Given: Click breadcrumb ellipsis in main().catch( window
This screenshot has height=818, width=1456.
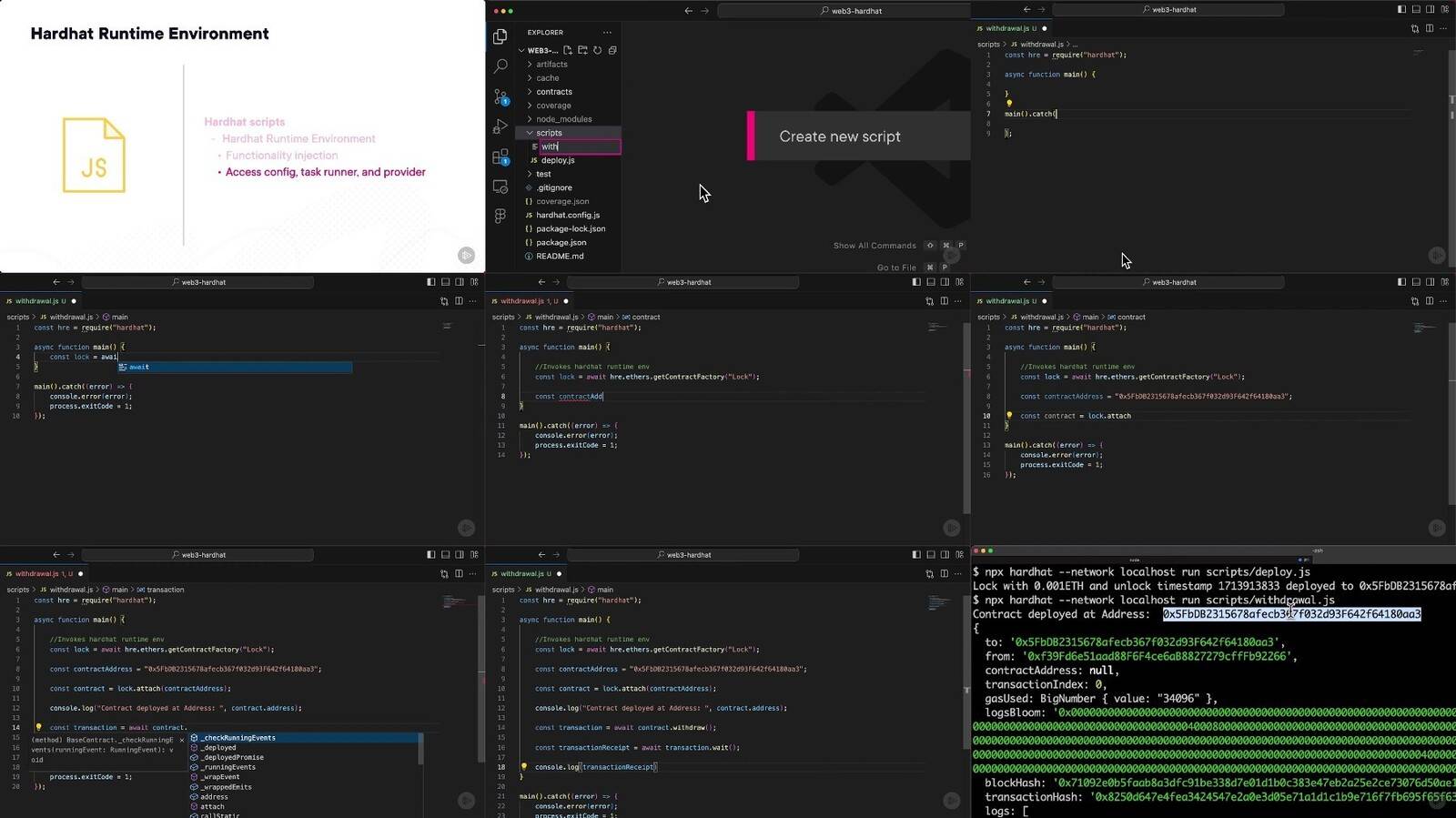Looking at the screenshot, I should click(1075, 44).
